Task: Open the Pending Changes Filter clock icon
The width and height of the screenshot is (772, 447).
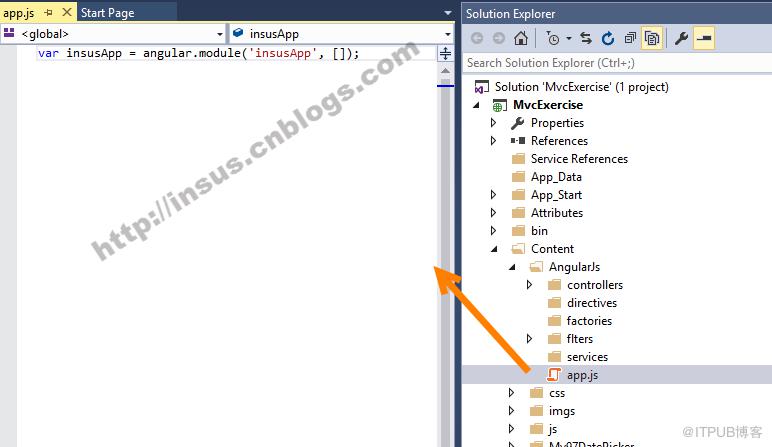Action: (x=552, y=38)
